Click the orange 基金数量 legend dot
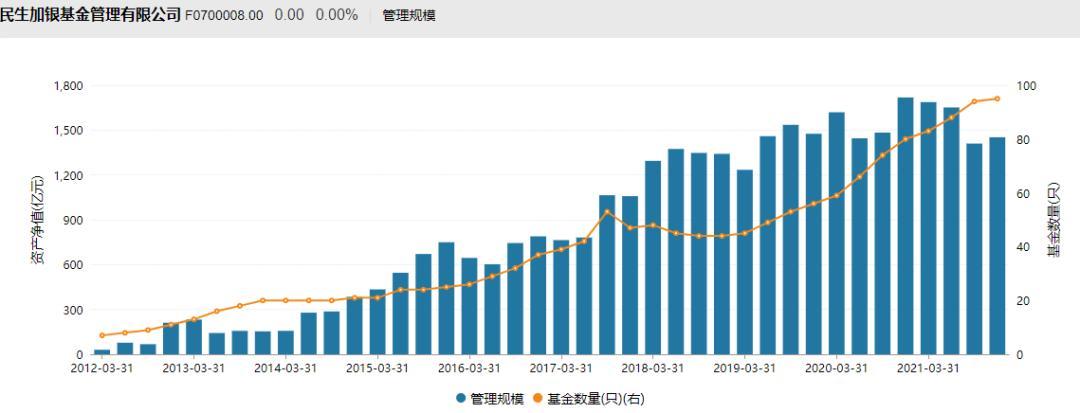The width and height of the screenshot is (1080, 413). click(537, 398)
